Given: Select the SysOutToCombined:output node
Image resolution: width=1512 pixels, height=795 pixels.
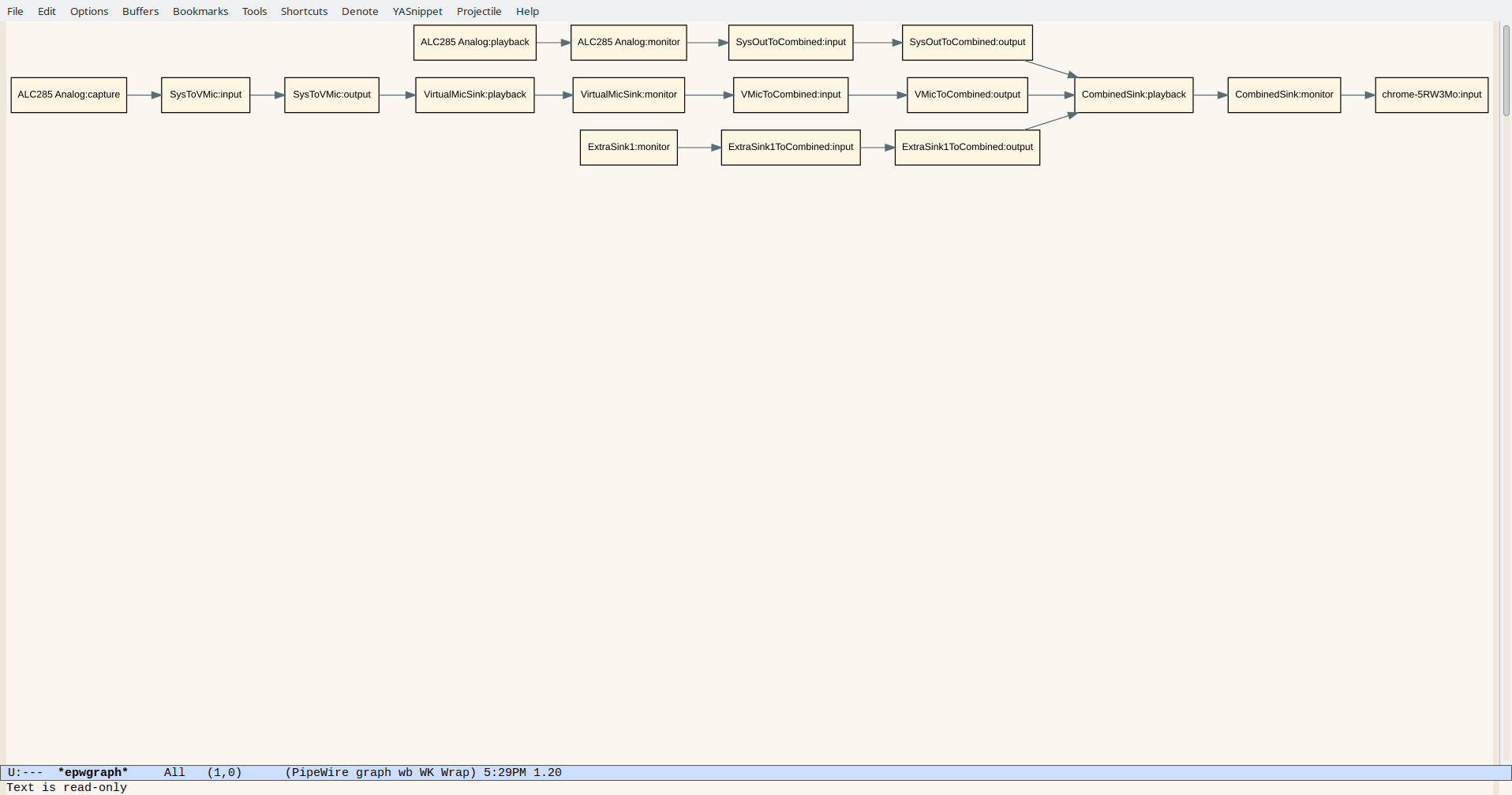Looking at the screenshot, I should 967,43.
